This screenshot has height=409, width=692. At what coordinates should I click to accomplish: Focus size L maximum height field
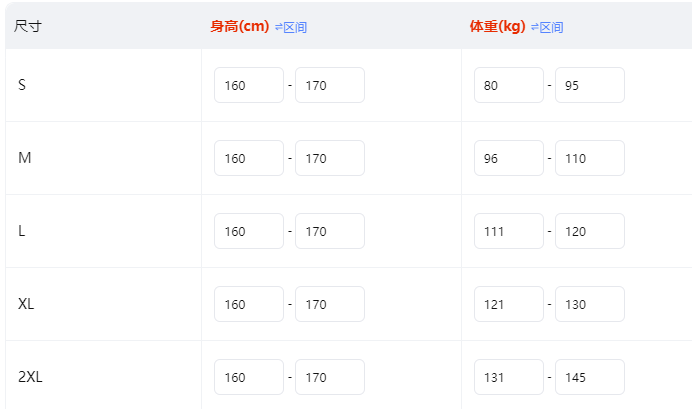coord(329,231)
